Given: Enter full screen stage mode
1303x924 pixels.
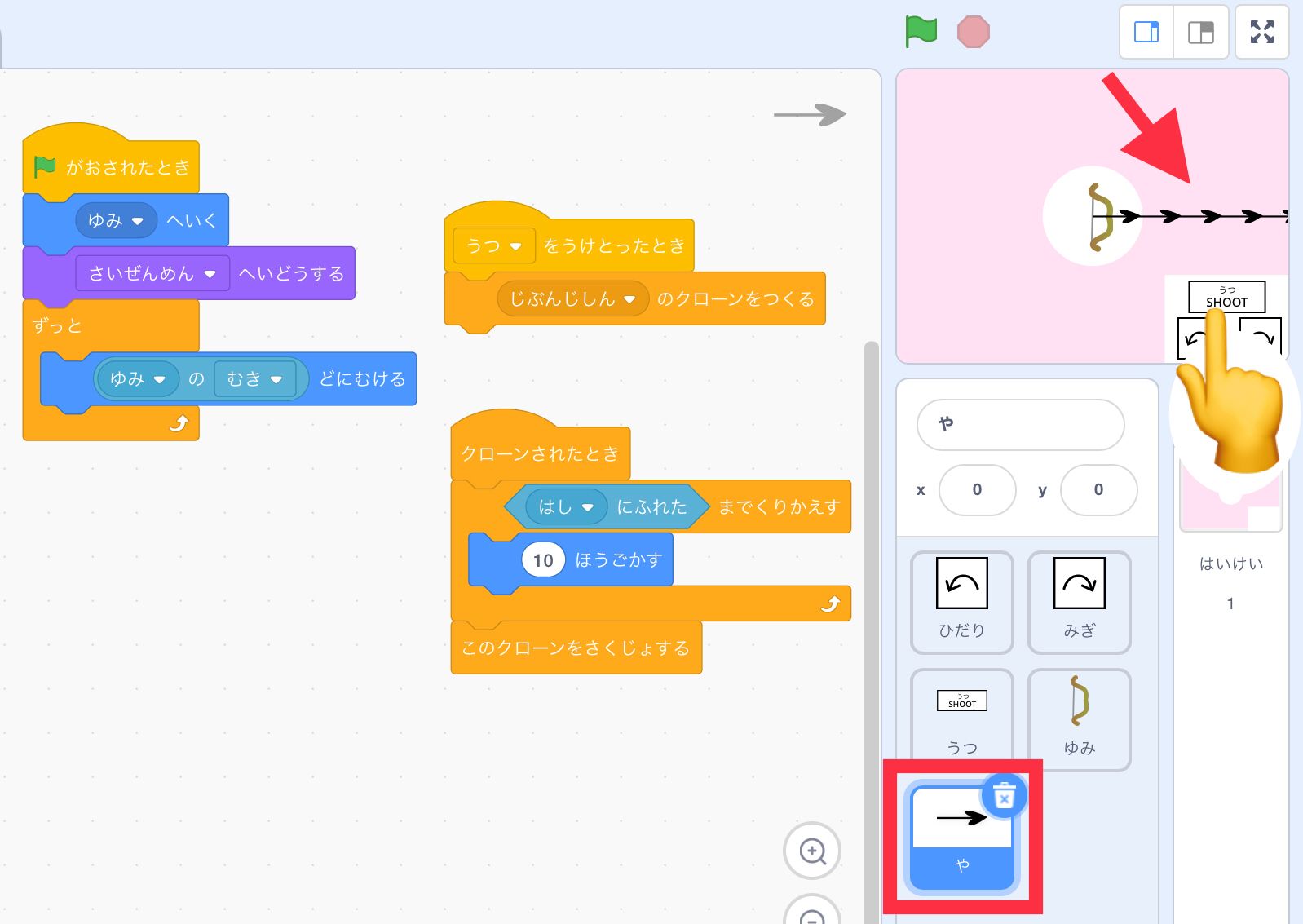Looking at the screenshot, I should pos(1261,33).
